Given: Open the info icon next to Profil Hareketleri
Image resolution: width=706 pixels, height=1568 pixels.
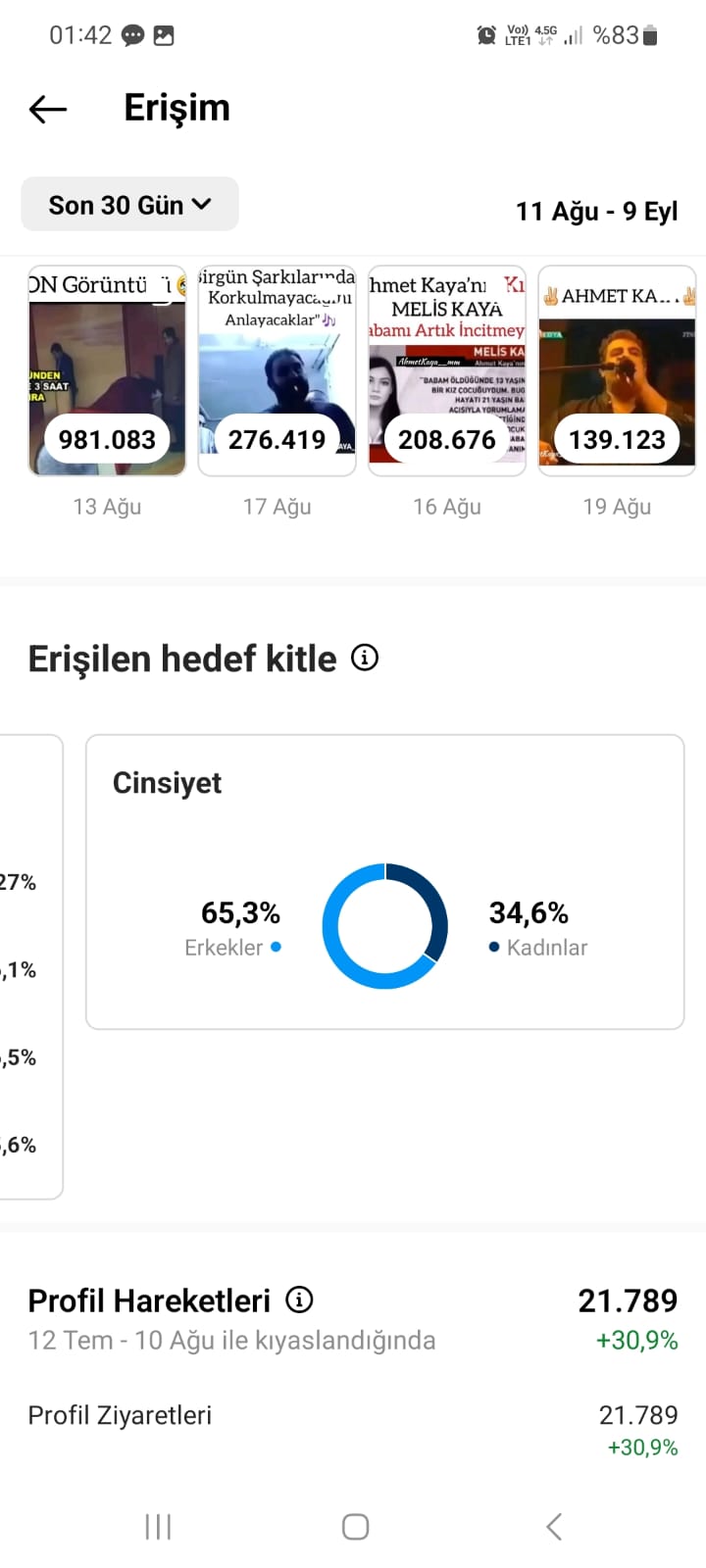Looking at the screenshot, I should (x=299, y=1299).
